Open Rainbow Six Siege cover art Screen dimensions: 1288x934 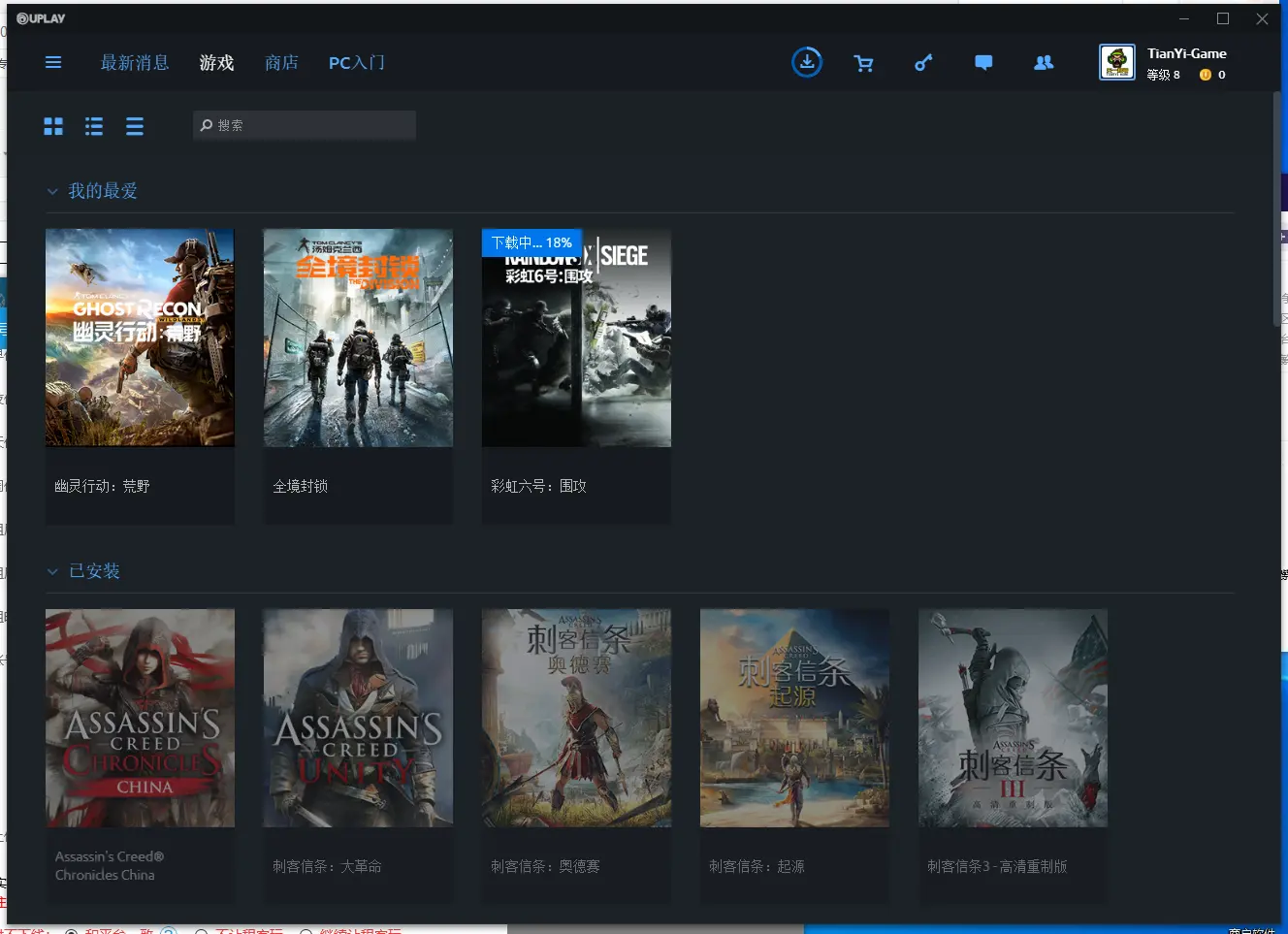click(576, 338)
